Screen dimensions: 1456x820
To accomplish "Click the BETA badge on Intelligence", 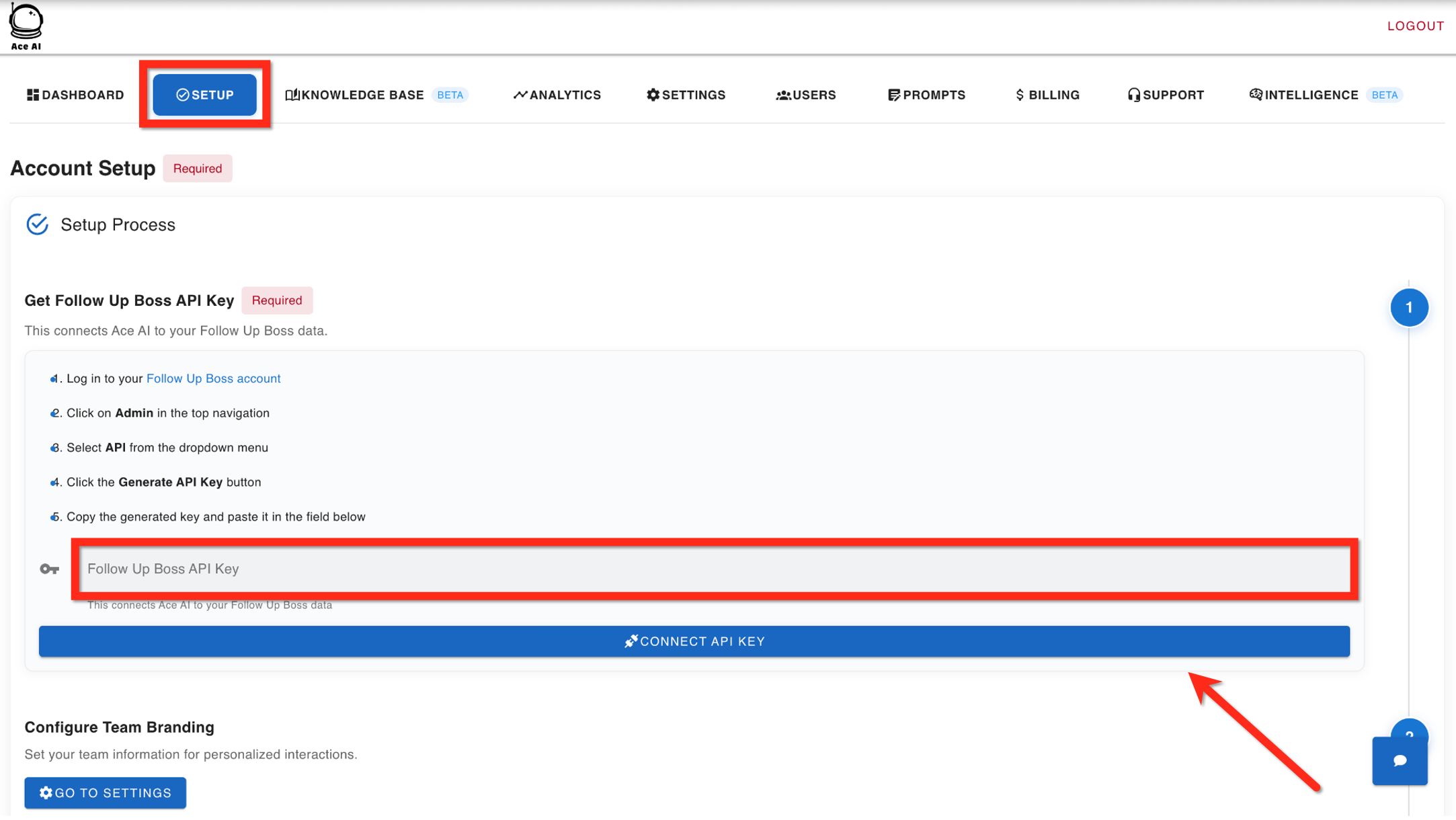I will tap(1384, 95).
